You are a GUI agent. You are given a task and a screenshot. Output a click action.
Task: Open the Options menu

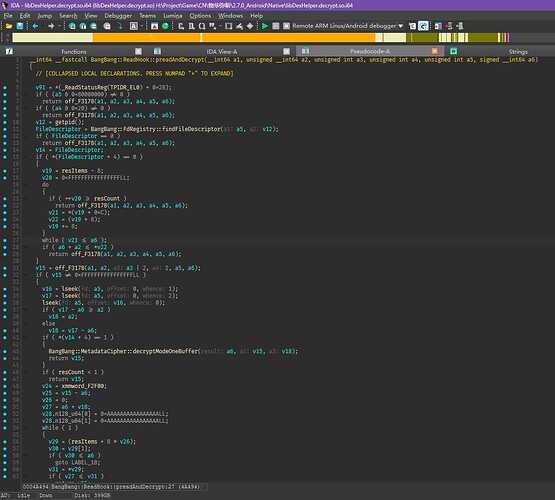click(200, 16)
